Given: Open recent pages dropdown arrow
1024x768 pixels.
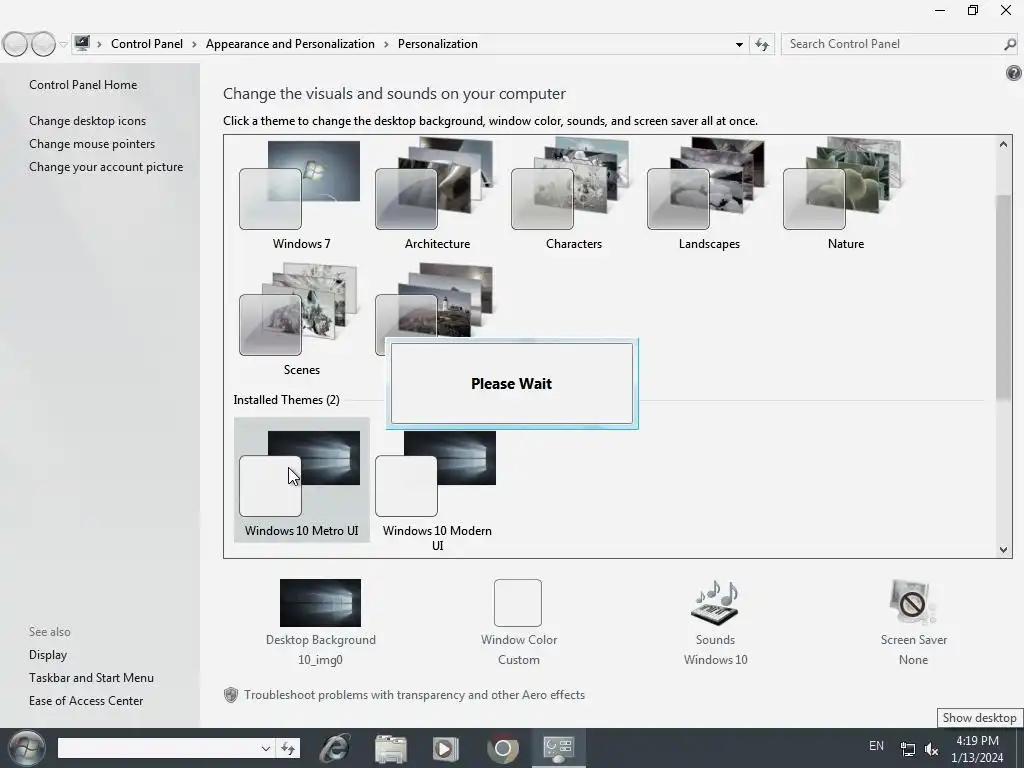Looking at the screenshot, I should (x=63, y=44).
